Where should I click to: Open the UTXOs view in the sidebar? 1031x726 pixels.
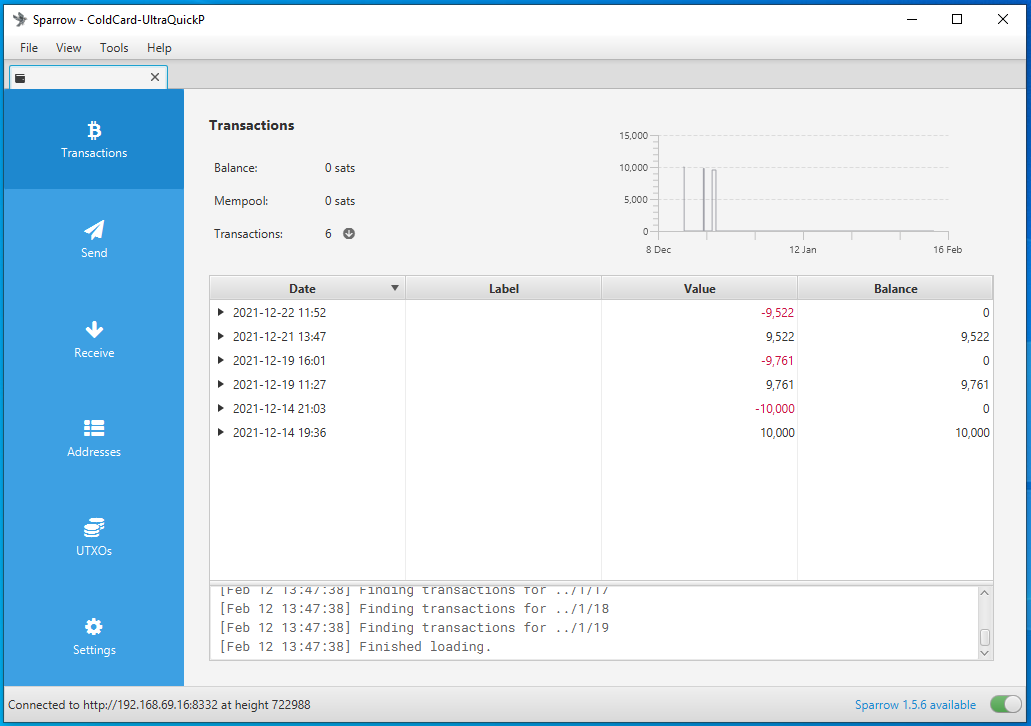click(x=94, y=538)
